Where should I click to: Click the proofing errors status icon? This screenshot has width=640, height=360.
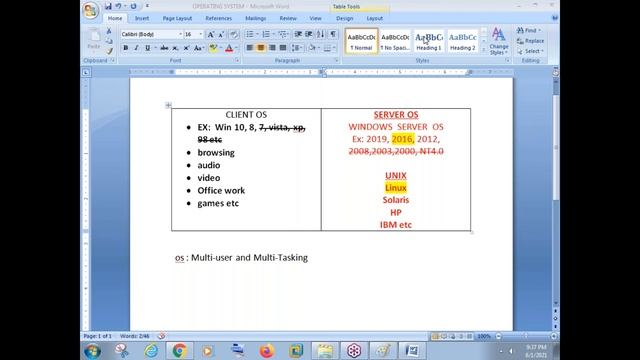pos(161,336)
